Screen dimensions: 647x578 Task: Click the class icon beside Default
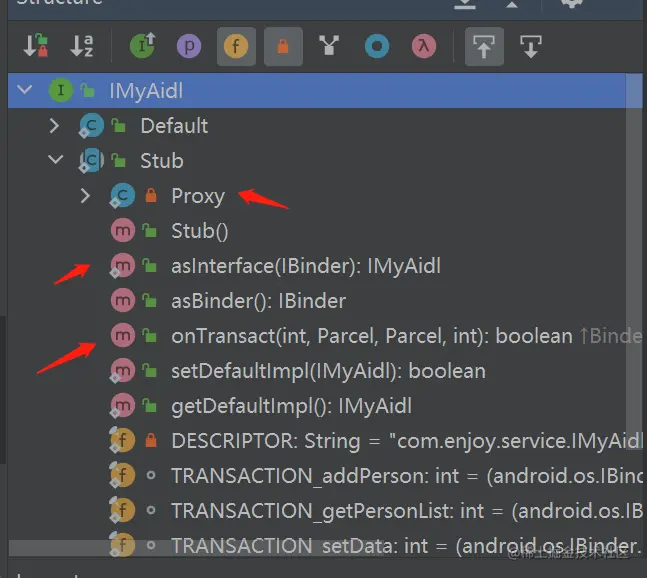click(x=91, y=125)
